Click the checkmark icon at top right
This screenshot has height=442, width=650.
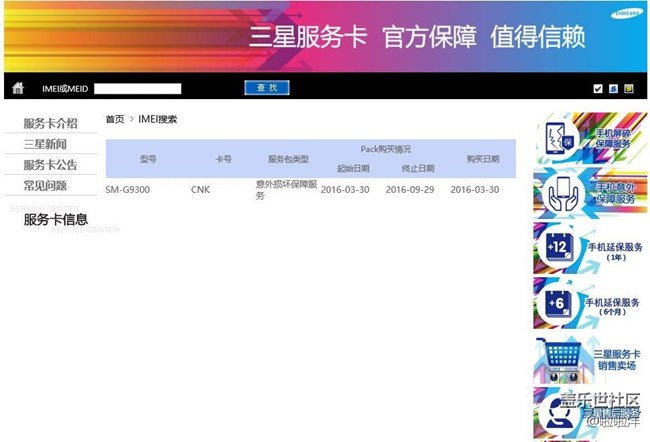598,88
